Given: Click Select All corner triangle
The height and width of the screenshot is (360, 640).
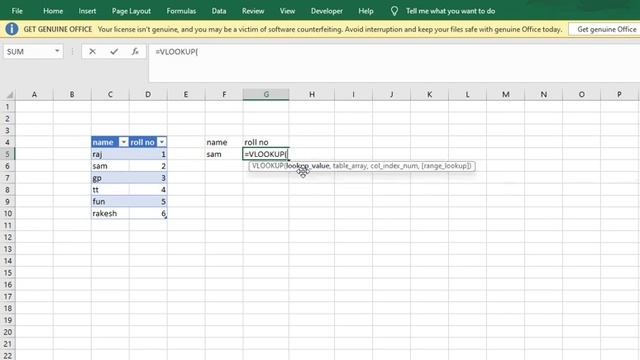Looking at the screenshot, I should click(x=9, y=95).
